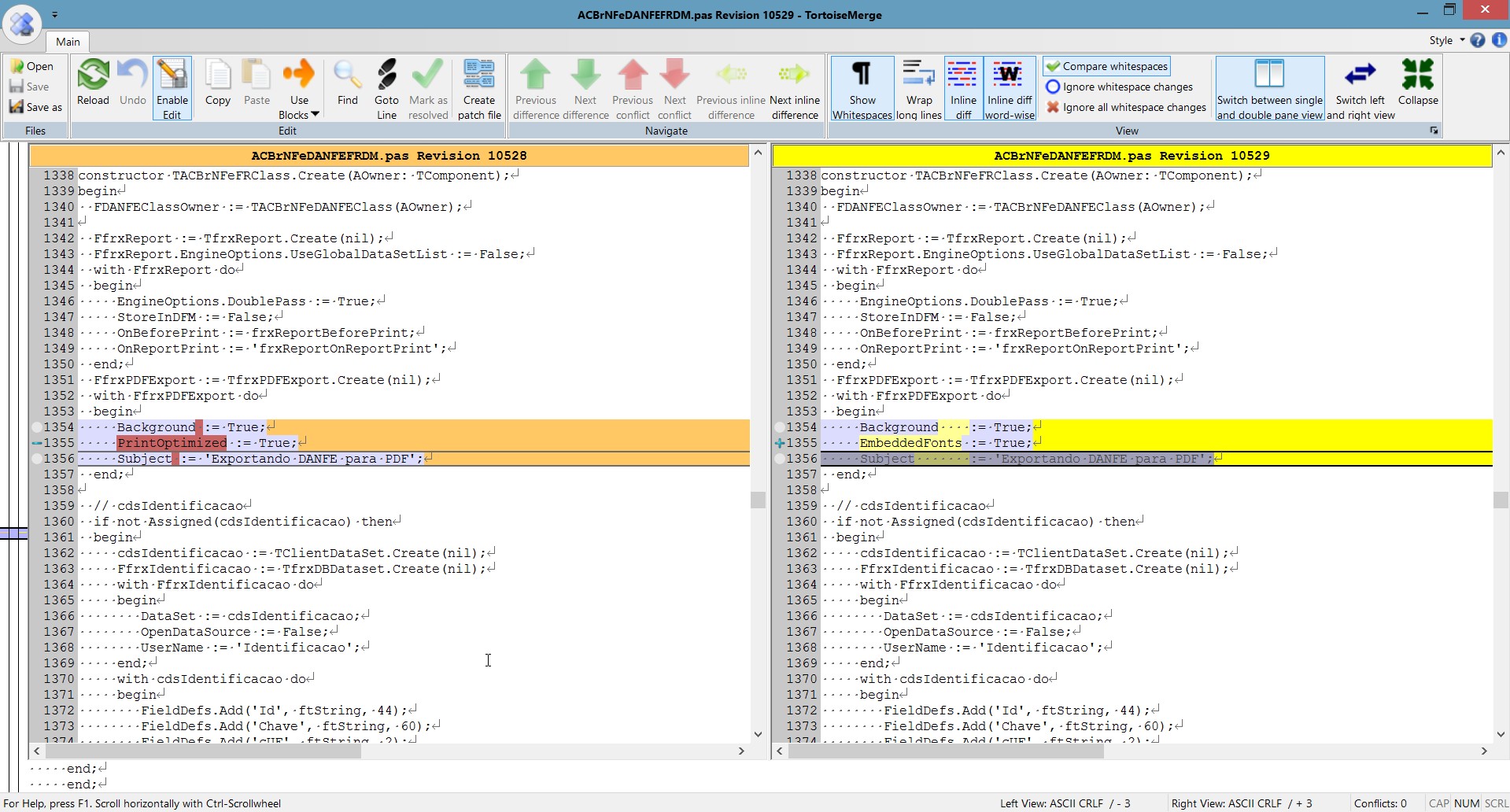
Task: Click Switch left and right view
Action: [x=1360, y=88]
